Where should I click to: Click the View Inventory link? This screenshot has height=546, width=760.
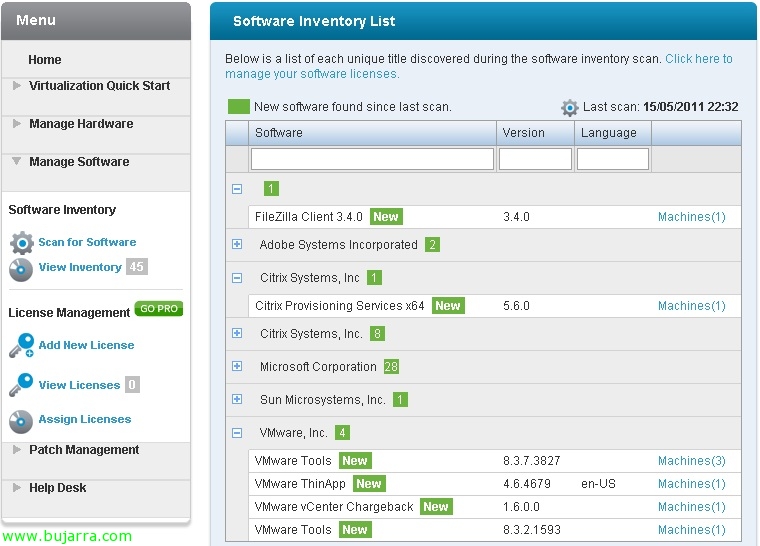[80, 267]
